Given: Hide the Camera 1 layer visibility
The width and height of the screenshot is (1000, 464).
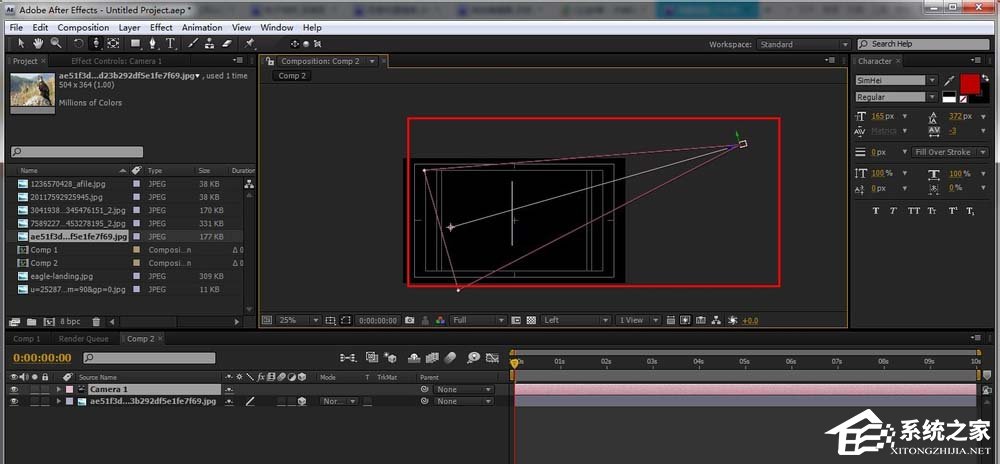Looking at the screenshot, I should pos(14,389).
